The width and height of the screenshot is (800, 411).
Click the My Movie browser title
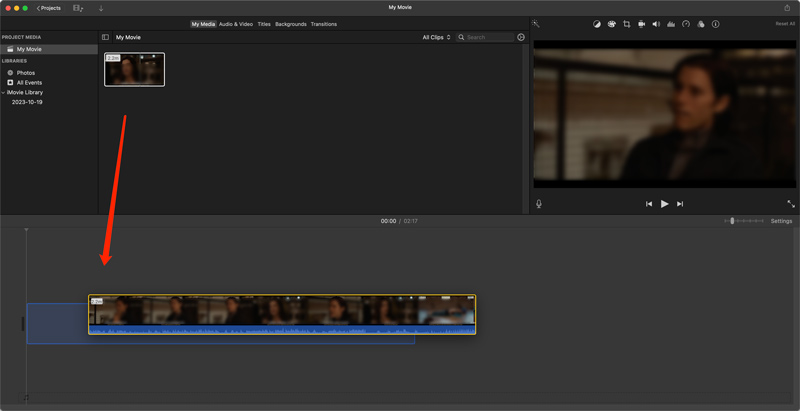[128, 37]
